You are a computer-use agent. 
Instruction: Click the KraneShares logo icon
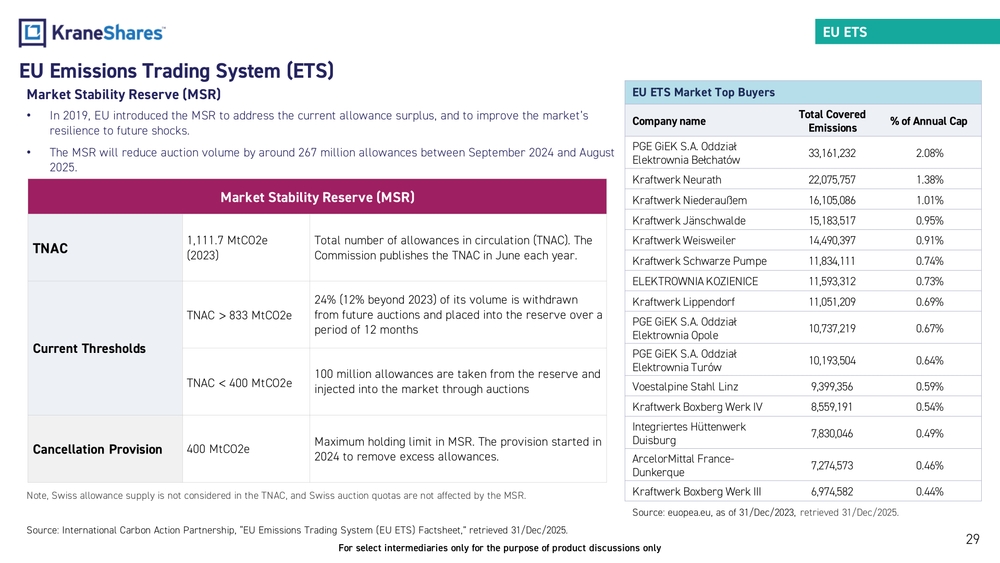click(x=33, y=33)
